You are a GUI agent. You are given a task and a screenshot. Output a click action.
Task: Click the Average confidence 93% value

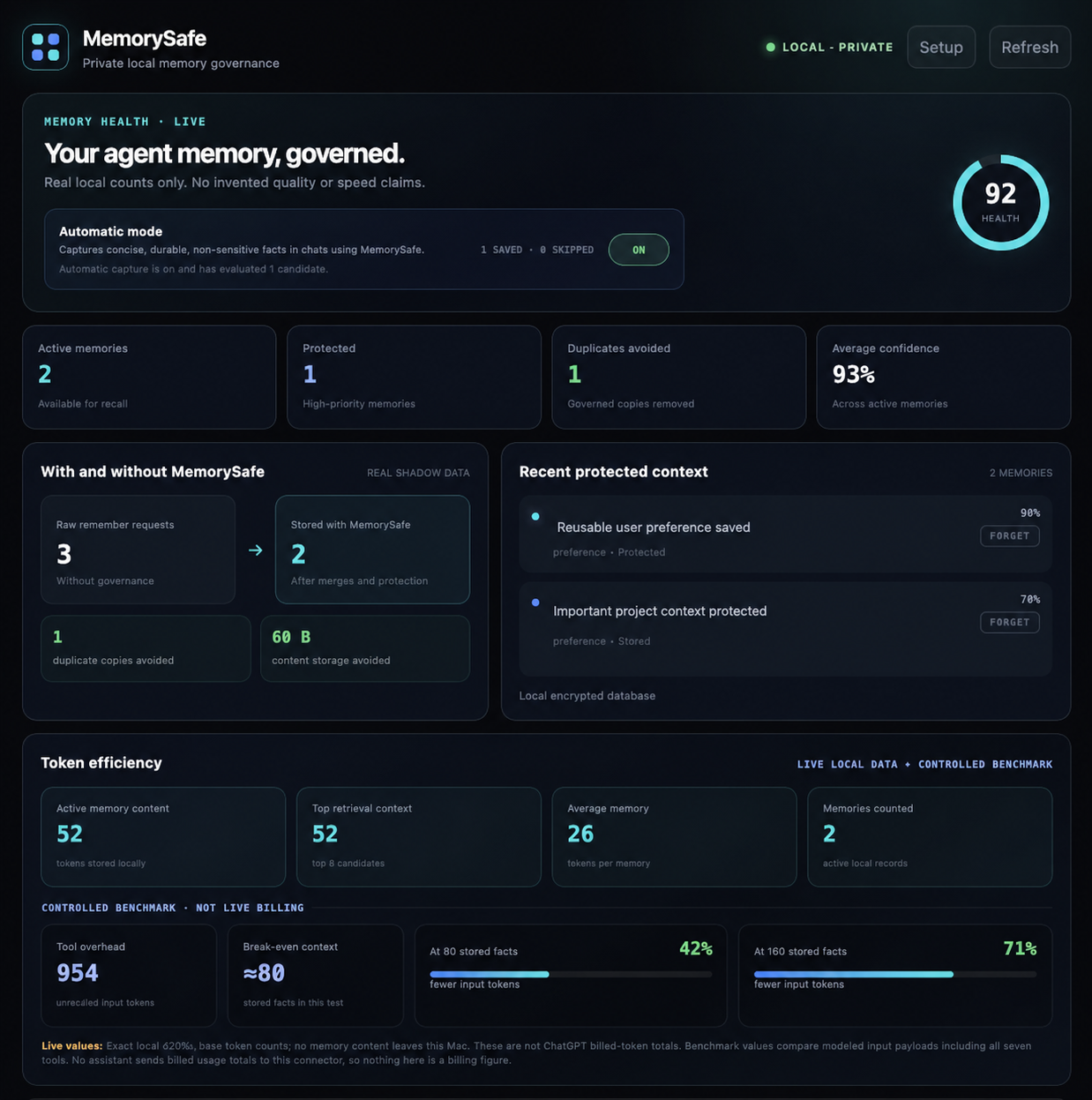click(x=853, y=375)
